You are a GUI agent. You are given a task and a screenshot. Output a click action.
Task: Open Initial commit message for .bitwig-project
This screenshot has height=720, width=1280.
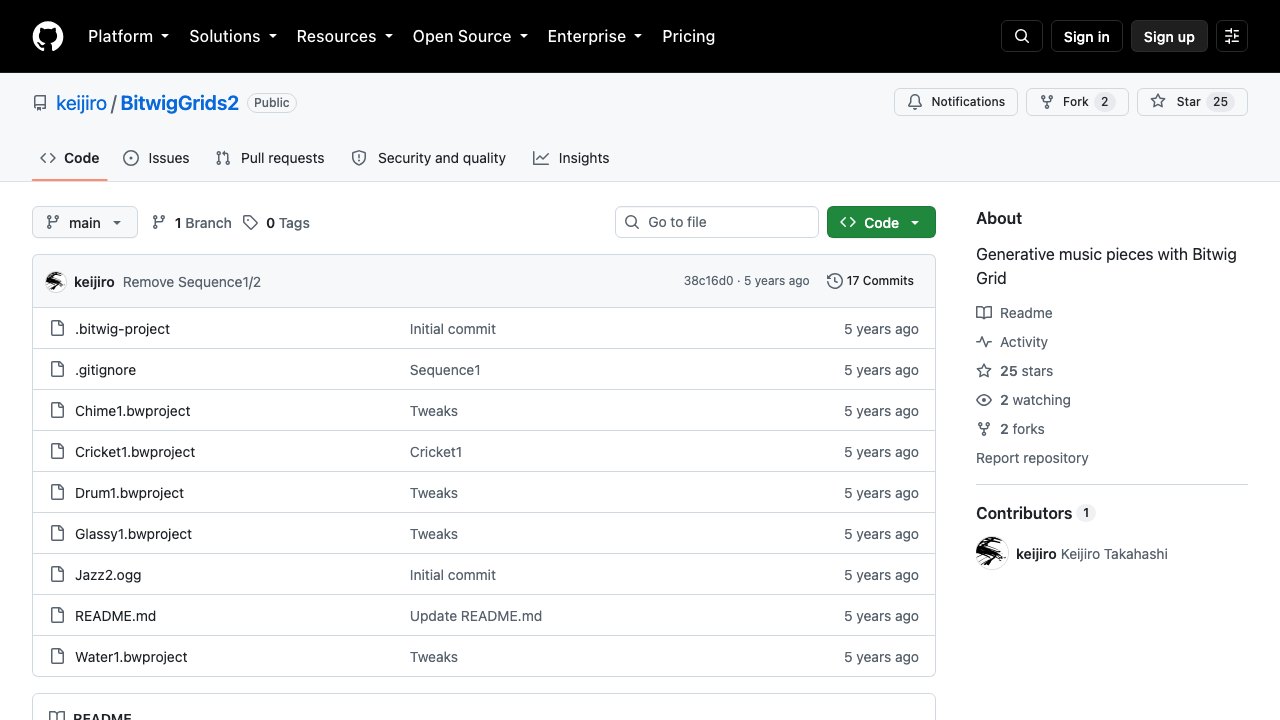(453, 329)
